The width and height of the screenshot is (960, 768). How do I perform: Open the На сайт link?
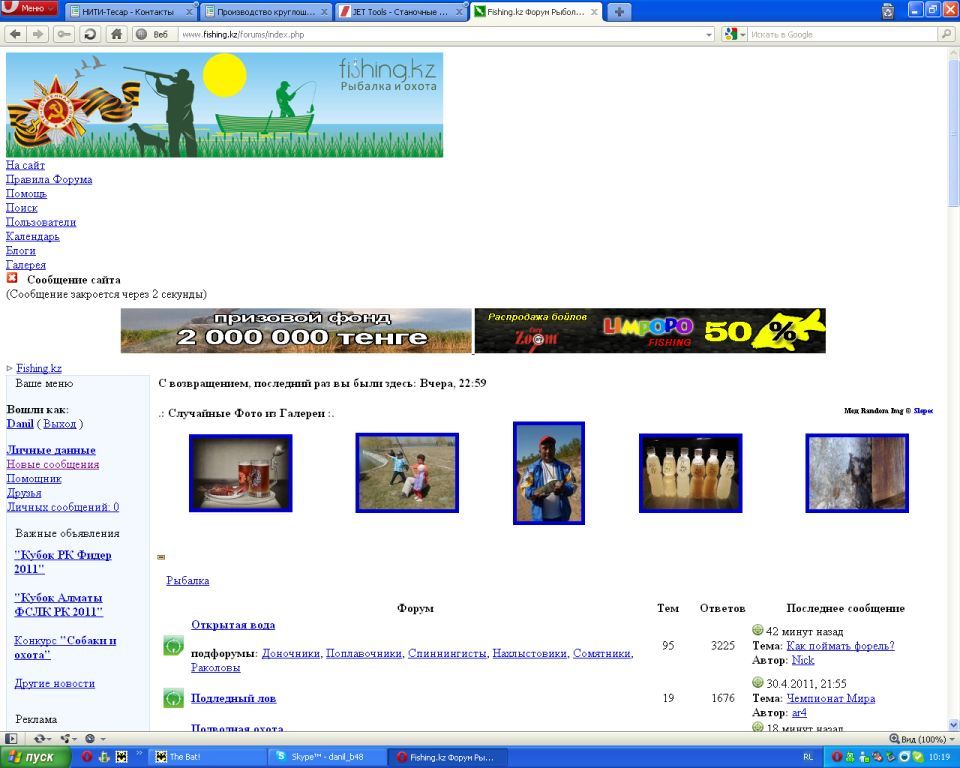click(x=25, y=165)
